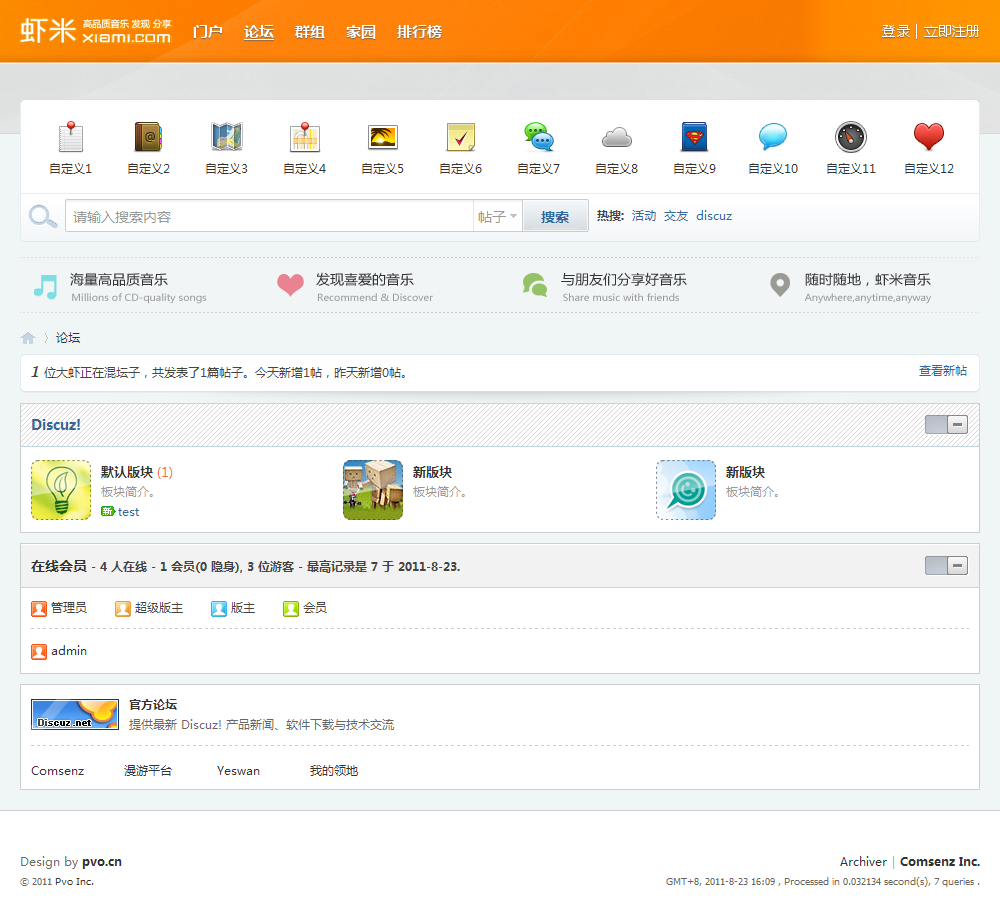Click the green 会员 legend icon
This screenshot has height=920, width=1000.
click(291, 609)
